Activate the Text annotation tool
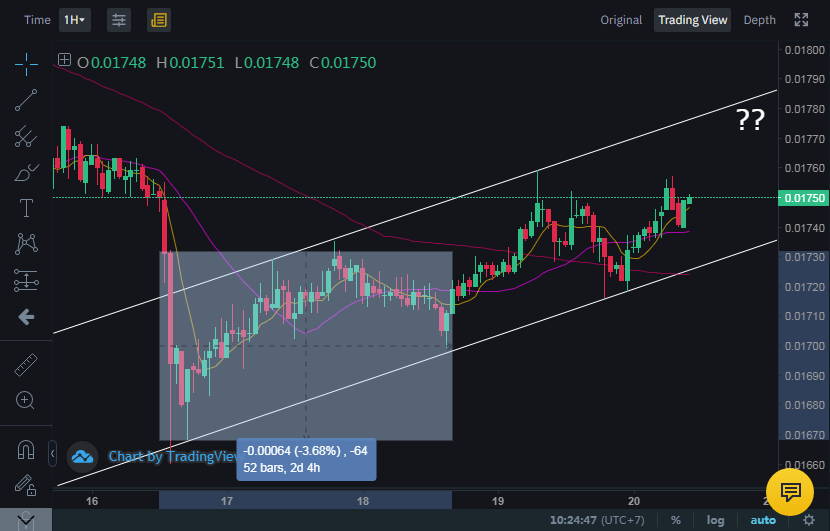Viewport: 830px width, 531px height. coord(26,208)
